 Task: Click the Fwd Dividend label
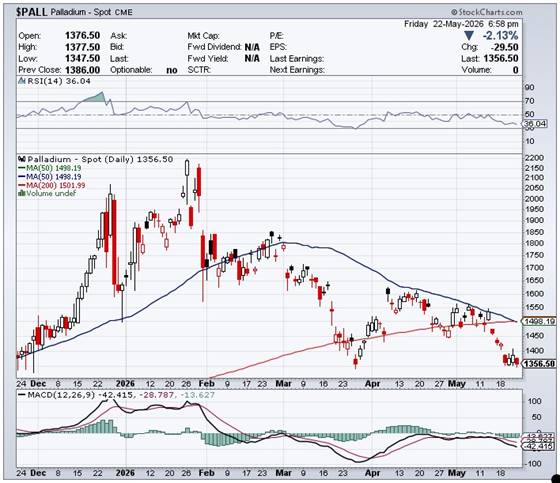tap(214, 47)
